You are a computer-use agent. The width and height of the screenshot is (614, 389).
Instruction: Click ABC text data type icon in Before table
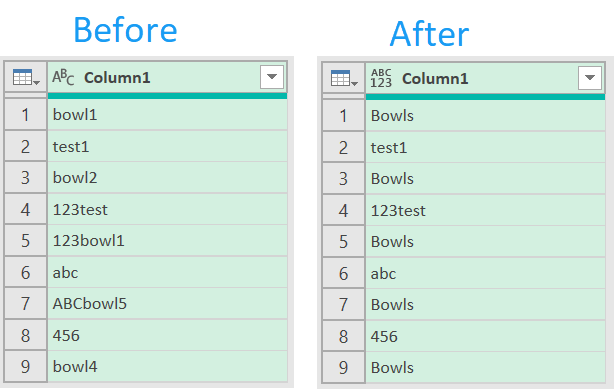[63, 77]
